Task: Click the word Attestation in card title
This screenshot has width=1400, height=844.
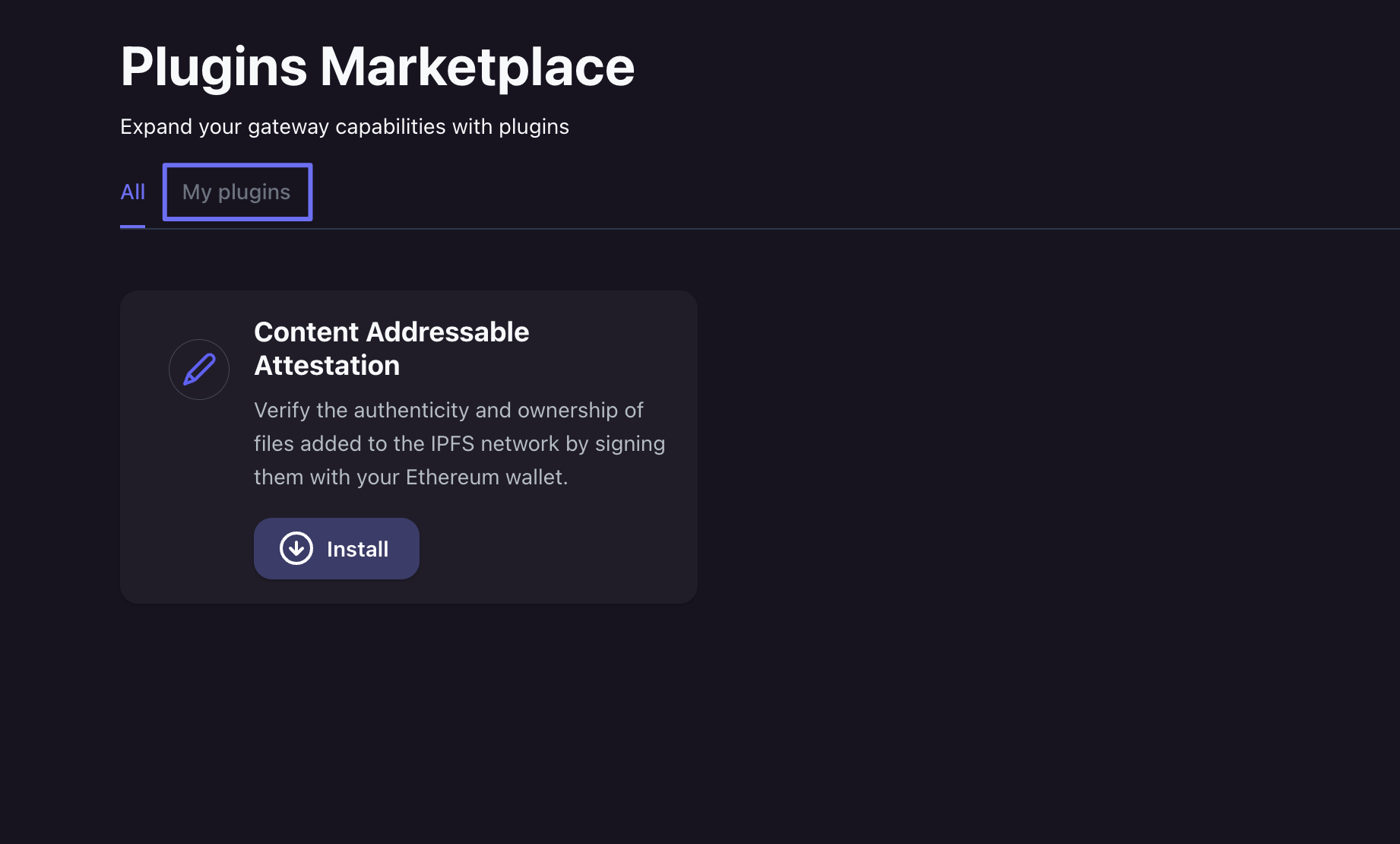Action: pyautogui.click(x=327, y=366)
